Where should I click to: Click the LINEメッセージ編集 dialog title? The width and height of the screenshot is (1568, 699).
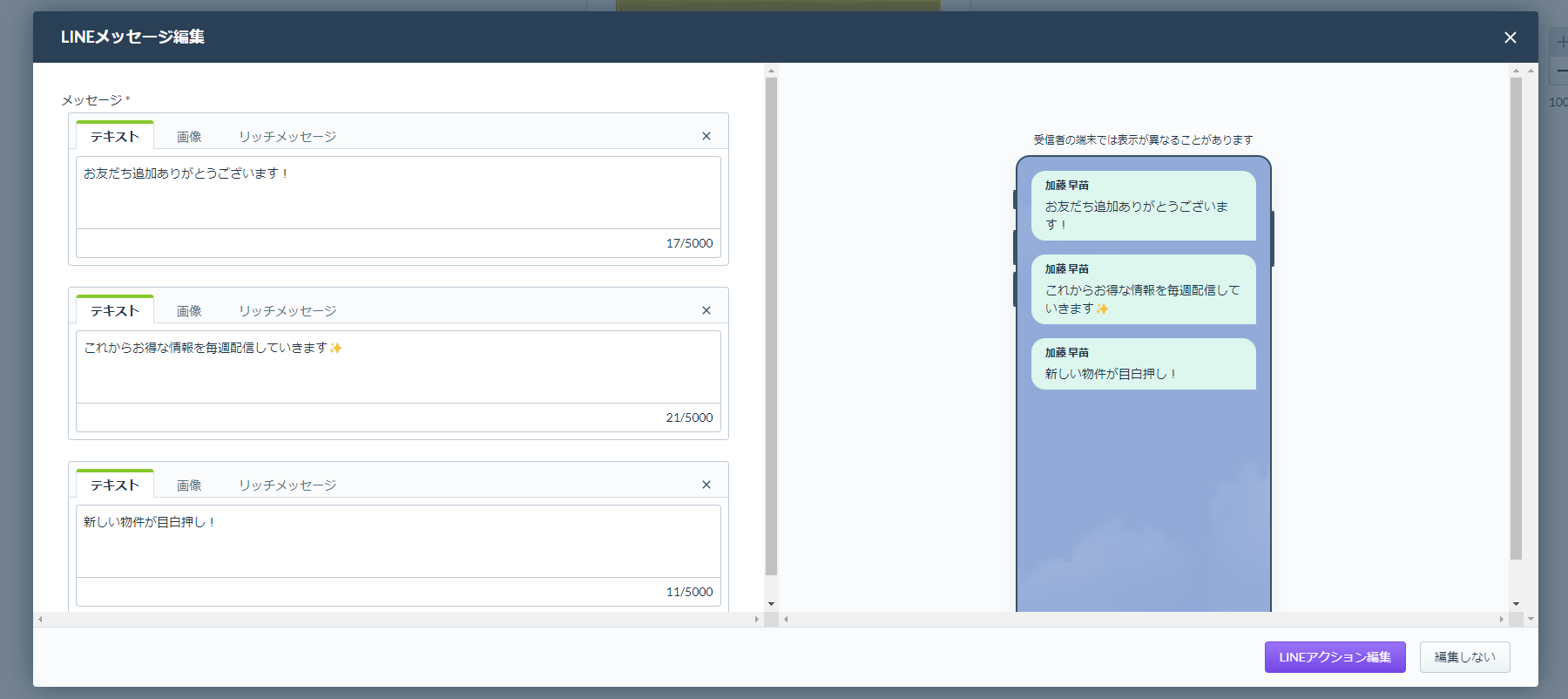pos(132,37)
